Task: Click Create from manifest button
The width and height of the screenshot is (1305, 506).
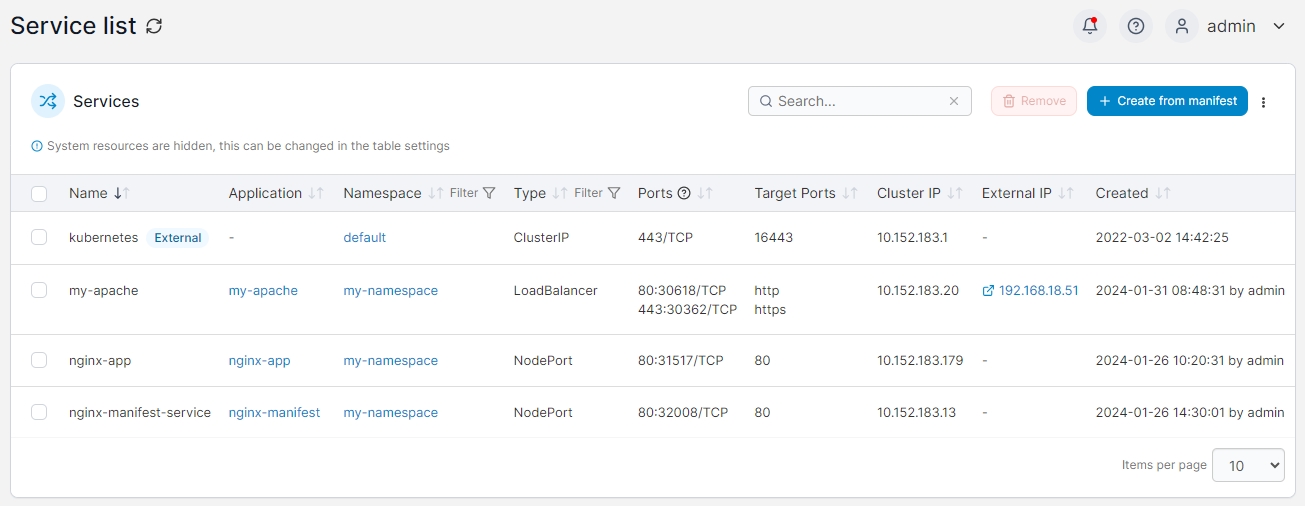Action: 1167,101
